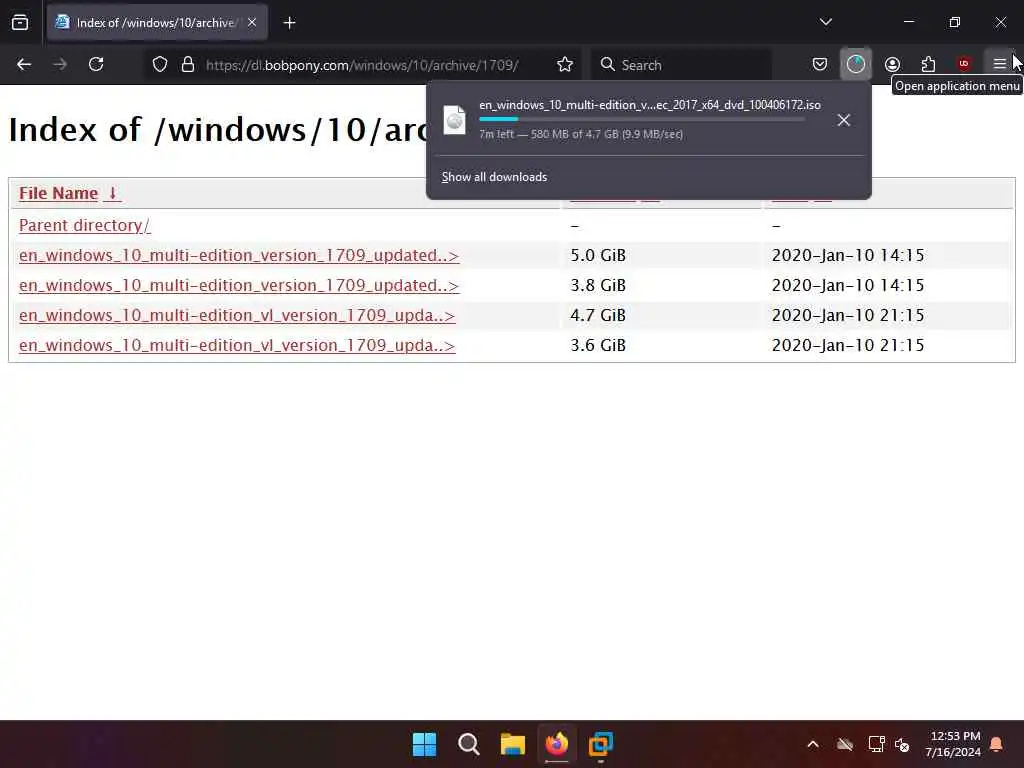Open the muted volume tray icon
Image resolution: width=1024 pixels, height=768 pixels.
tap(903, 744)
